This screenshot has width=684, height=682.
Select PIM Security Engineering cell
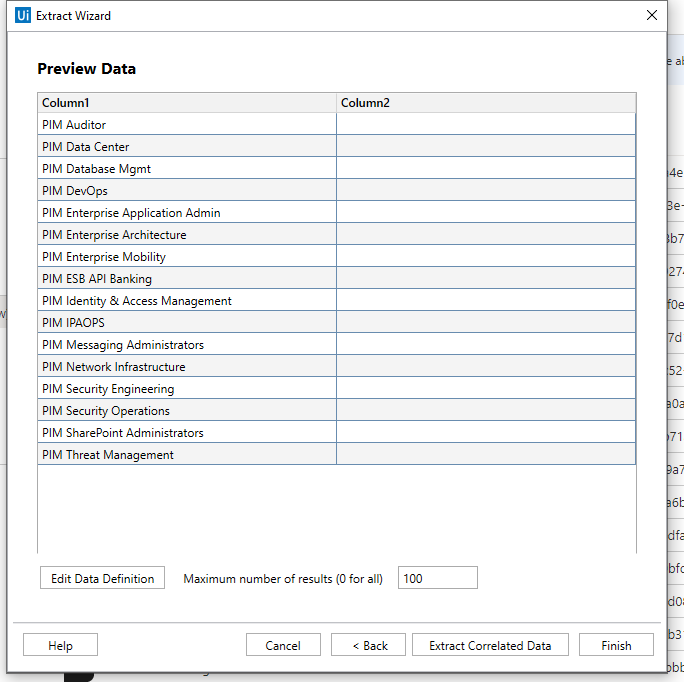coord(187,388)
